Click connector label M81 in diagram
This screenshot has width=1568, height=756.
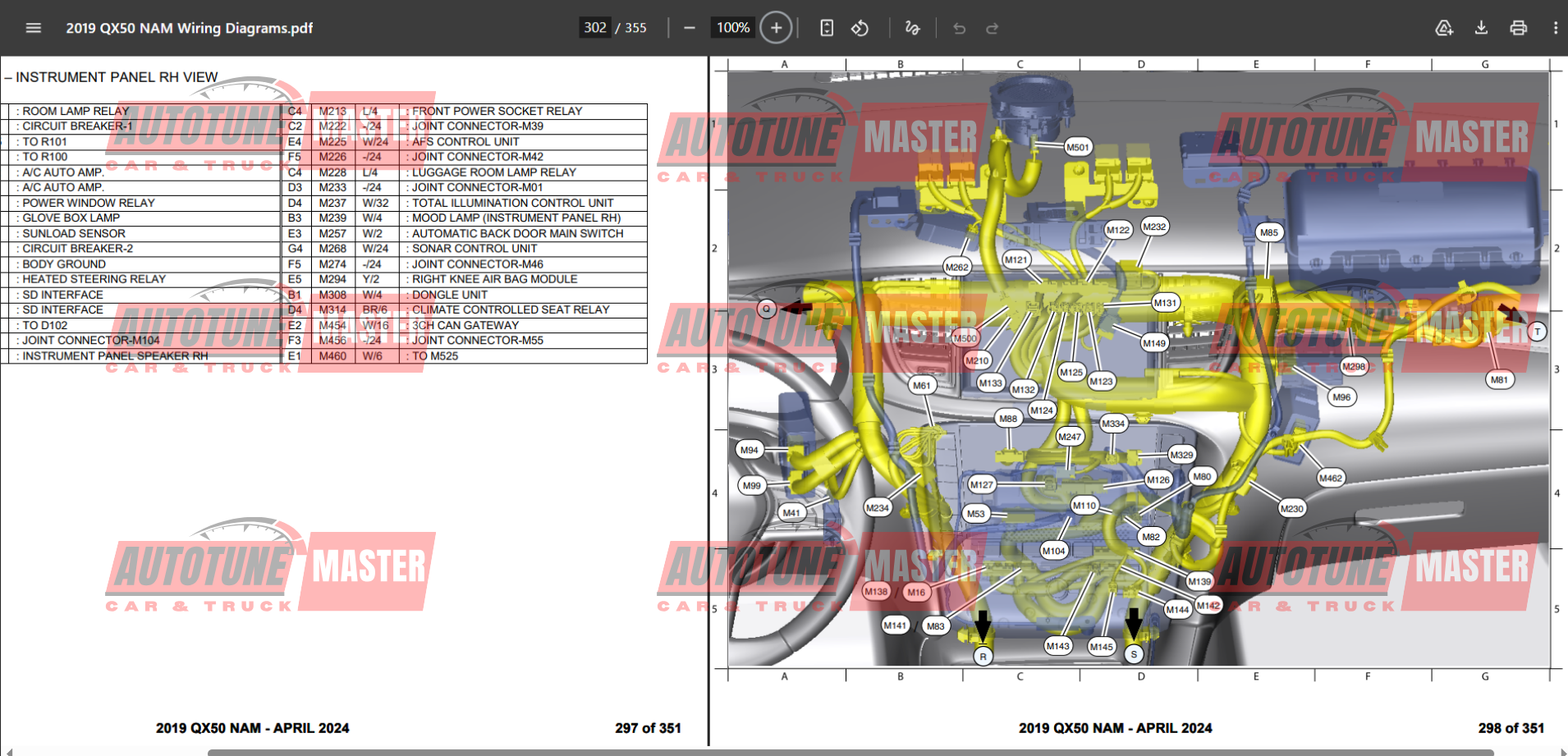tap(1500, 379)
